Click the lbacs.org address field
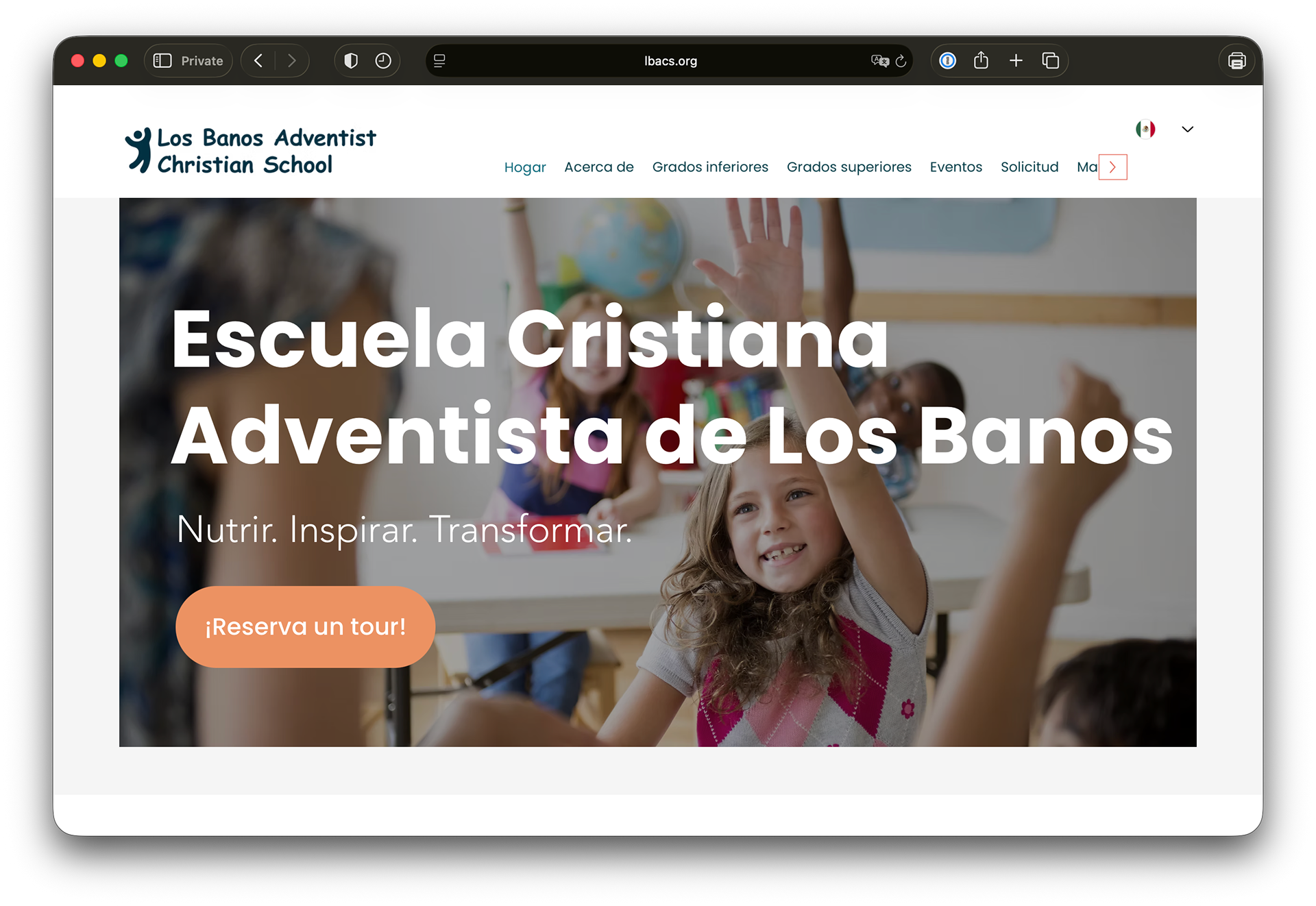This screenshot has width=1316, height=906. (x=670, y=61)
